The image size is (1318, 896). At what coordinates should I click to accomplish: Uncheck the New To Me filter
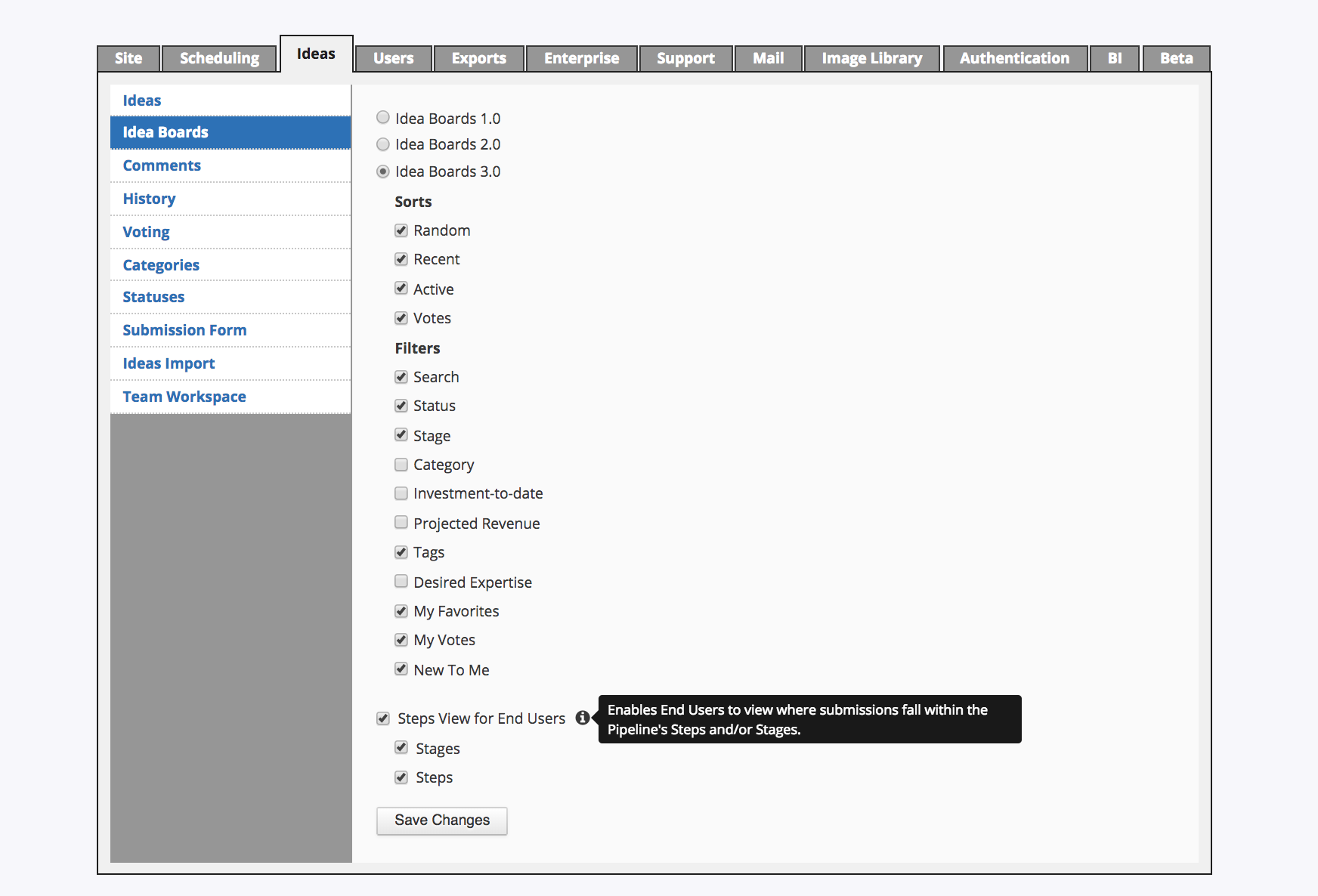(401, 669)
